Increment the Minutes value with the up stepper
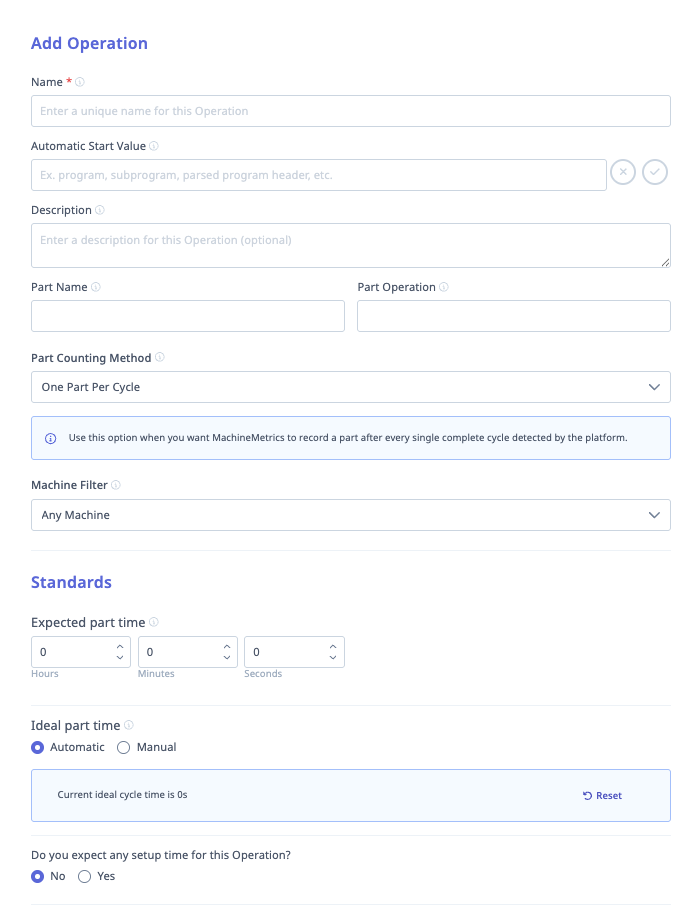This screenshot has height=905, width=700. [x=228, y=646]
